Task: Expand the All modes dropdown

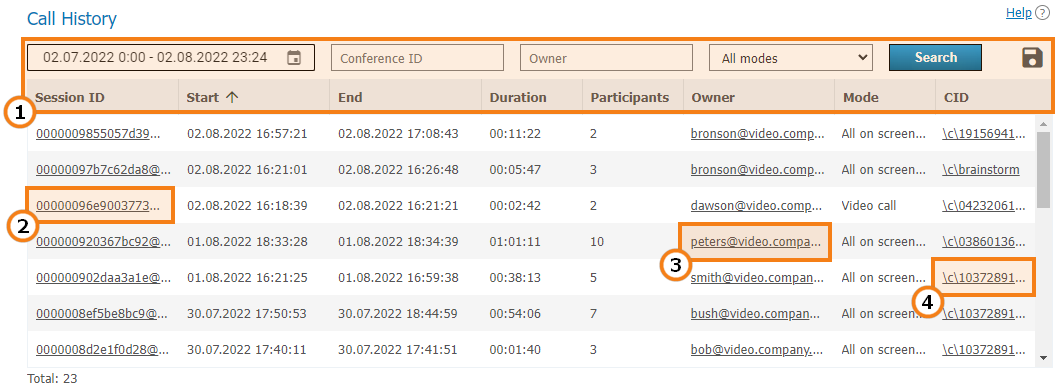Action: point(791,58)
